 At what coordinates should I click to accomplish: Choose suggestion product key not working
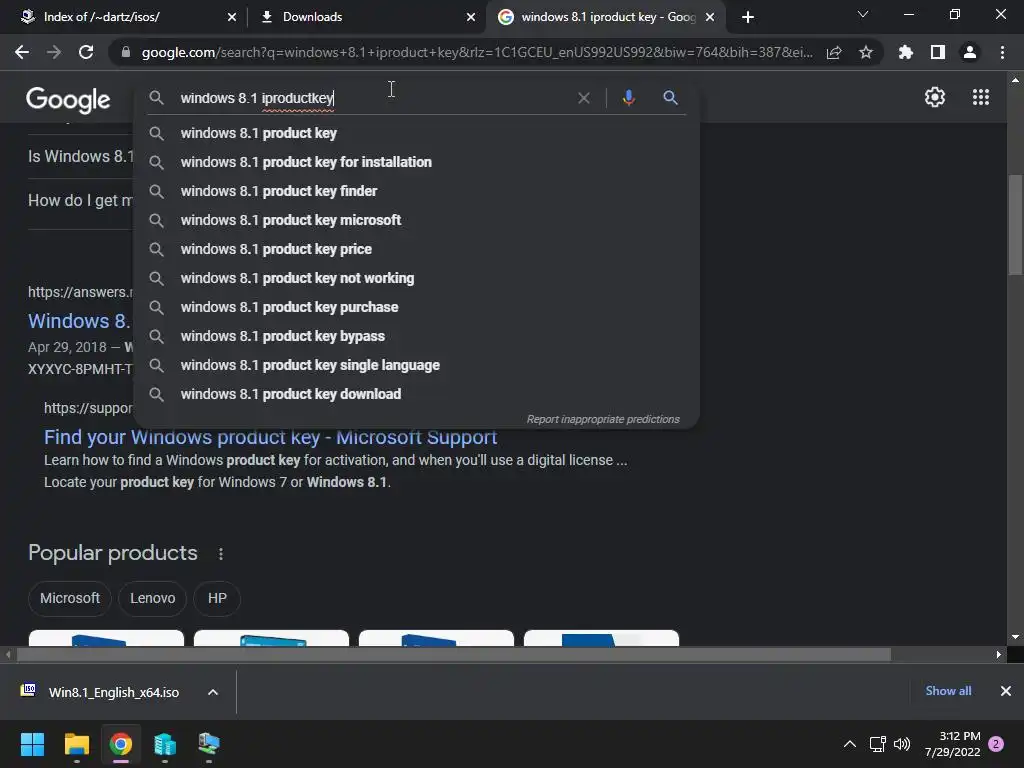tap(417, 278)
